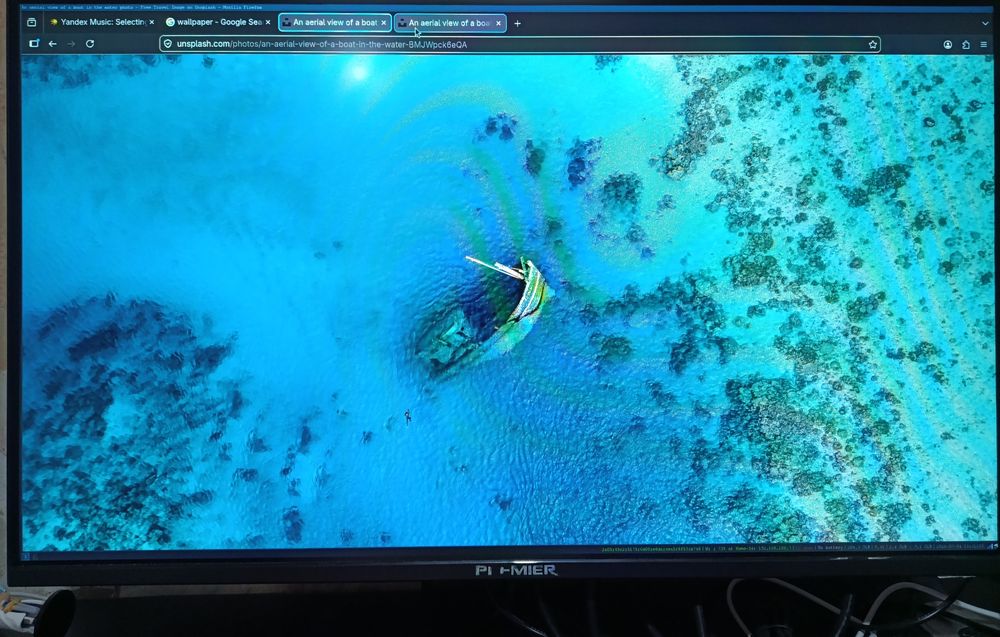
Task: Open site security shield info
Action: (x=168, y=44)
